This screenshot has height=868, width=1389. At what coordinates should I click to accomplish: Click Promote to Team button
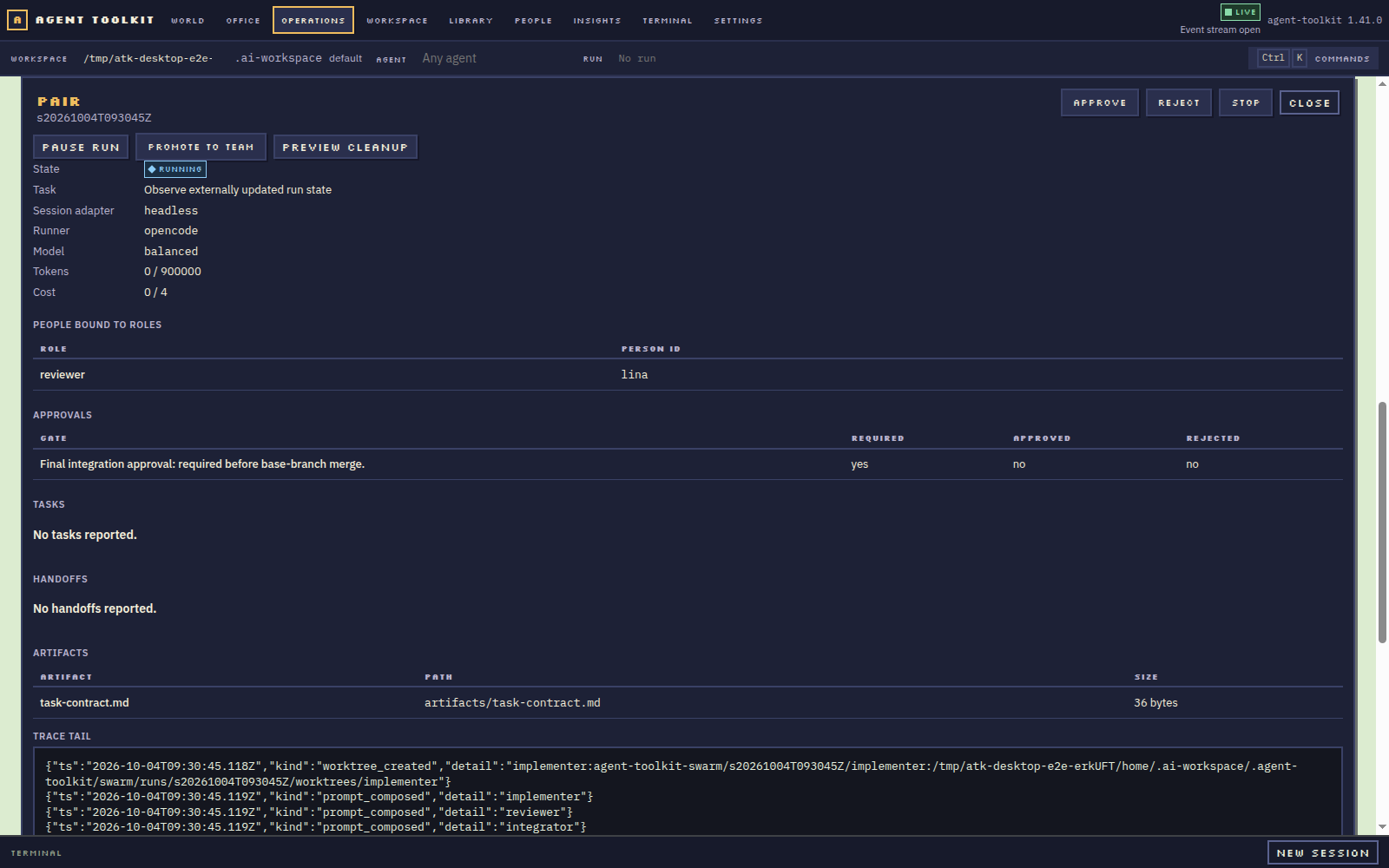click(201, 147)
